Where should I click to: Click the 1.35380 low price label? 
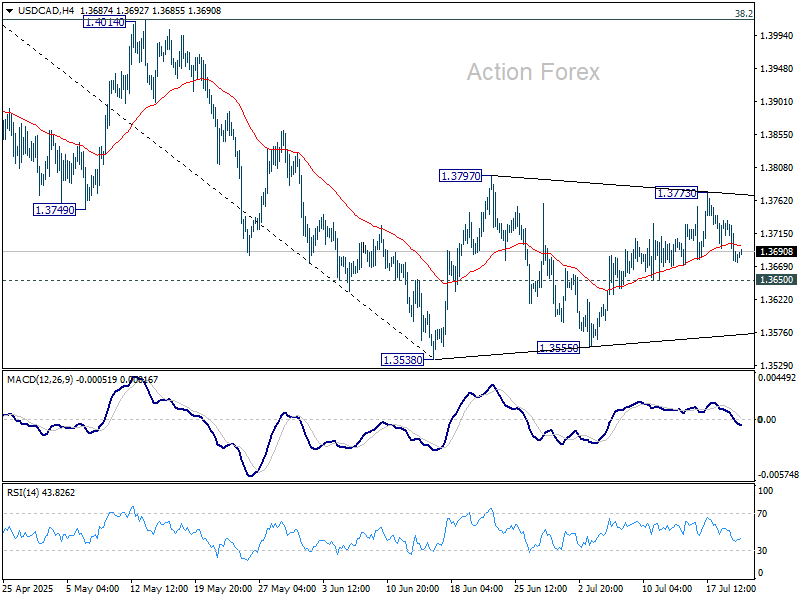[403, 360]
